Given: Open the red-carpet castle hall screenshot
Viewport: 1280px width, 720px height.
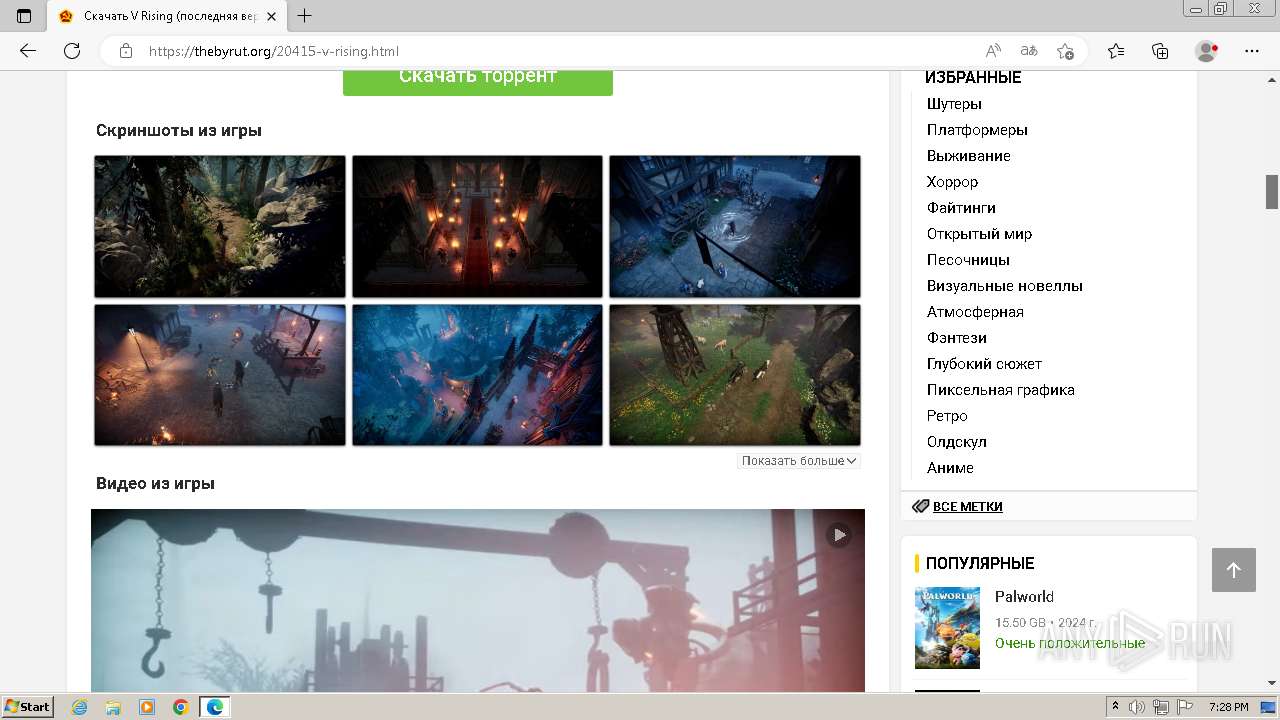Looking at the screenshot, I should point(477,226).
